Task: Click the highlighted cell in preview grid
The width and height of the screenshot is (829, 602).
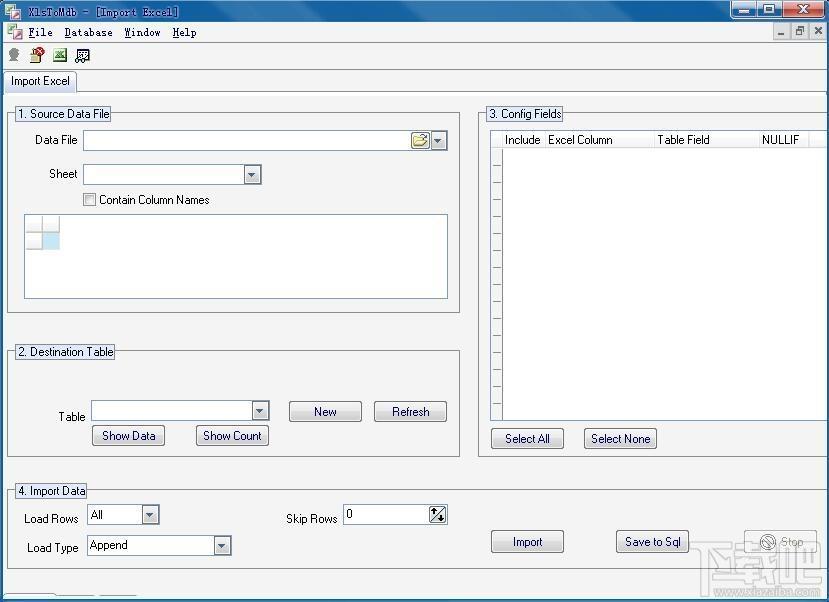Action: coord(51,241)
